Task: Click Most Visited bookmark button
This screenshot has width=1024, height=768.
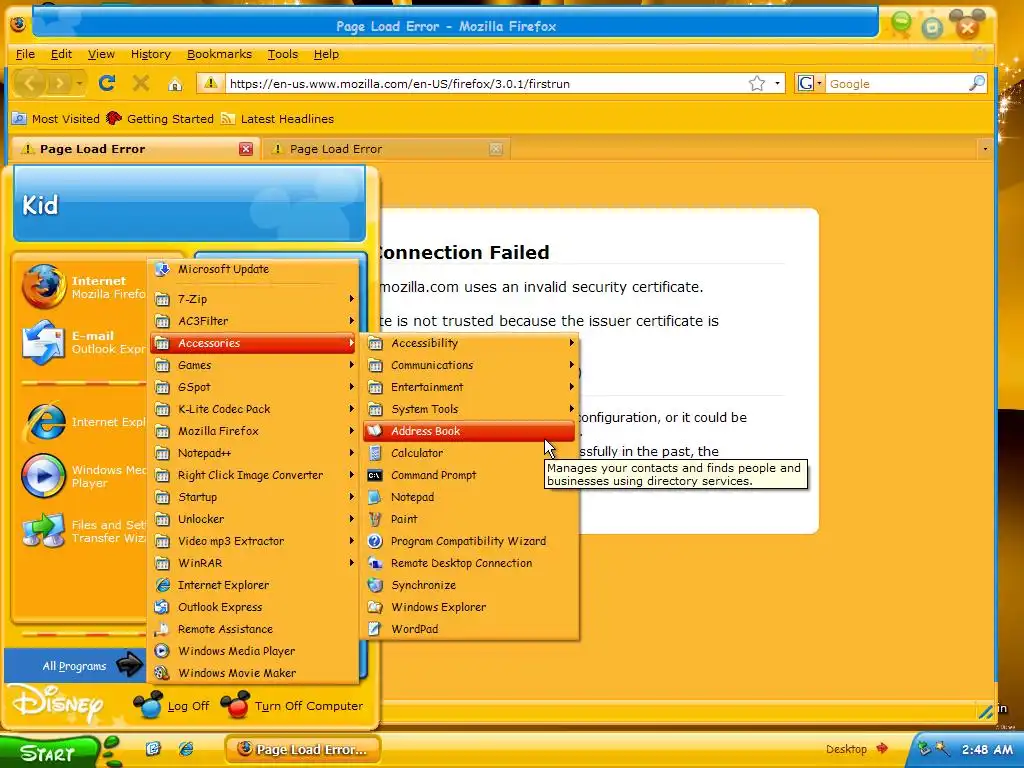Action: 56,119
